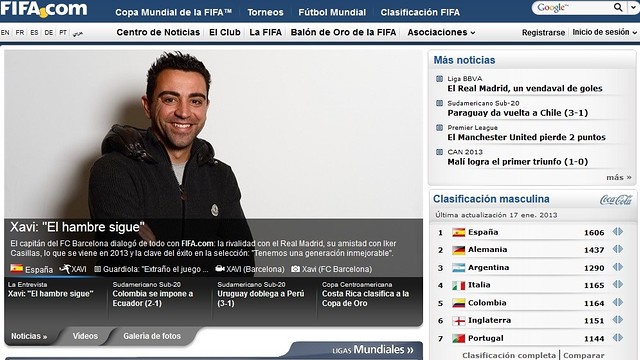This screenshot has width=640, height=360.
Task: Open El Real Madrid, un vendaval de goles
Action: 524,89
